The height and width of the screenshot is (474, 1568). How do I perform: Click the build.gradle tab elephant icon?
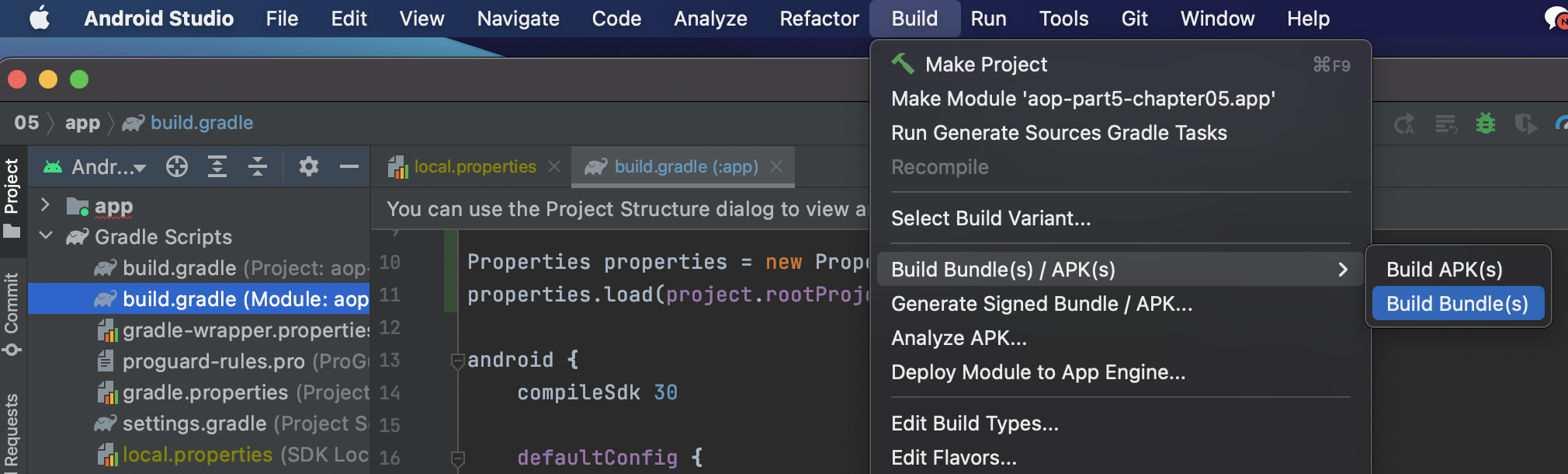tap(596, 166)
